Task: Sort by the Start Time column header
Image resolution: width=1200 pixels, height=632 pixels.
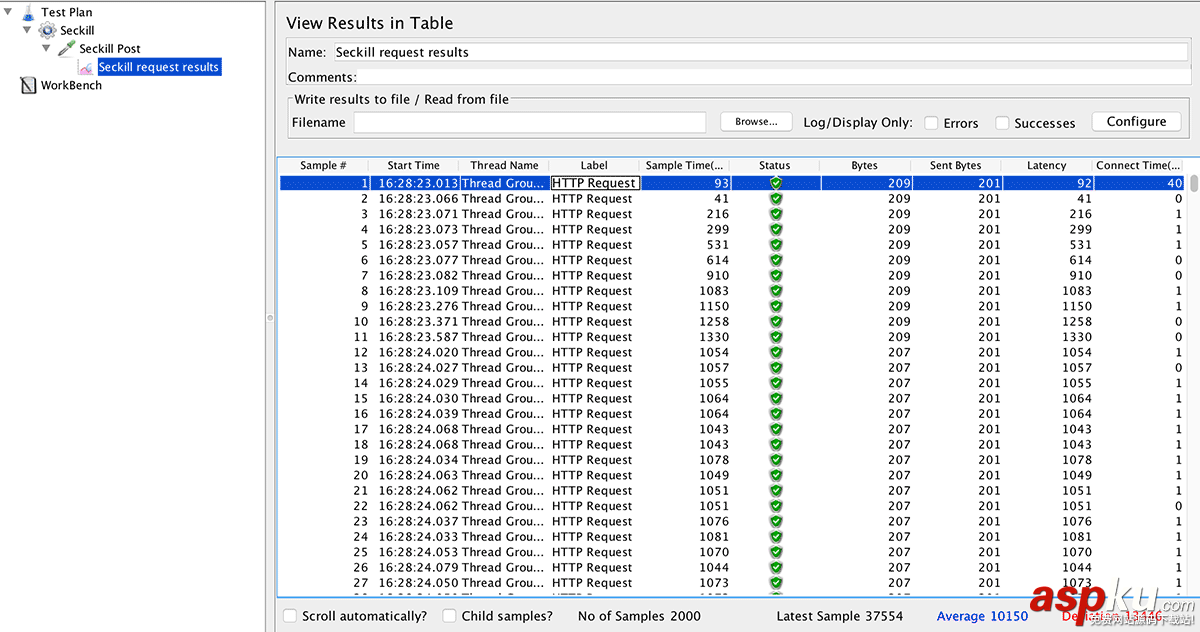Action: click(x=413, y=166)
